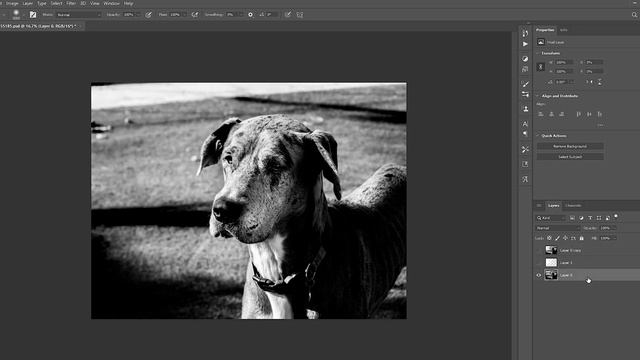The image size is (640, 360).
Task: Open the Notes panel icon
Action: pyautogui.click(x=525, y=164)
